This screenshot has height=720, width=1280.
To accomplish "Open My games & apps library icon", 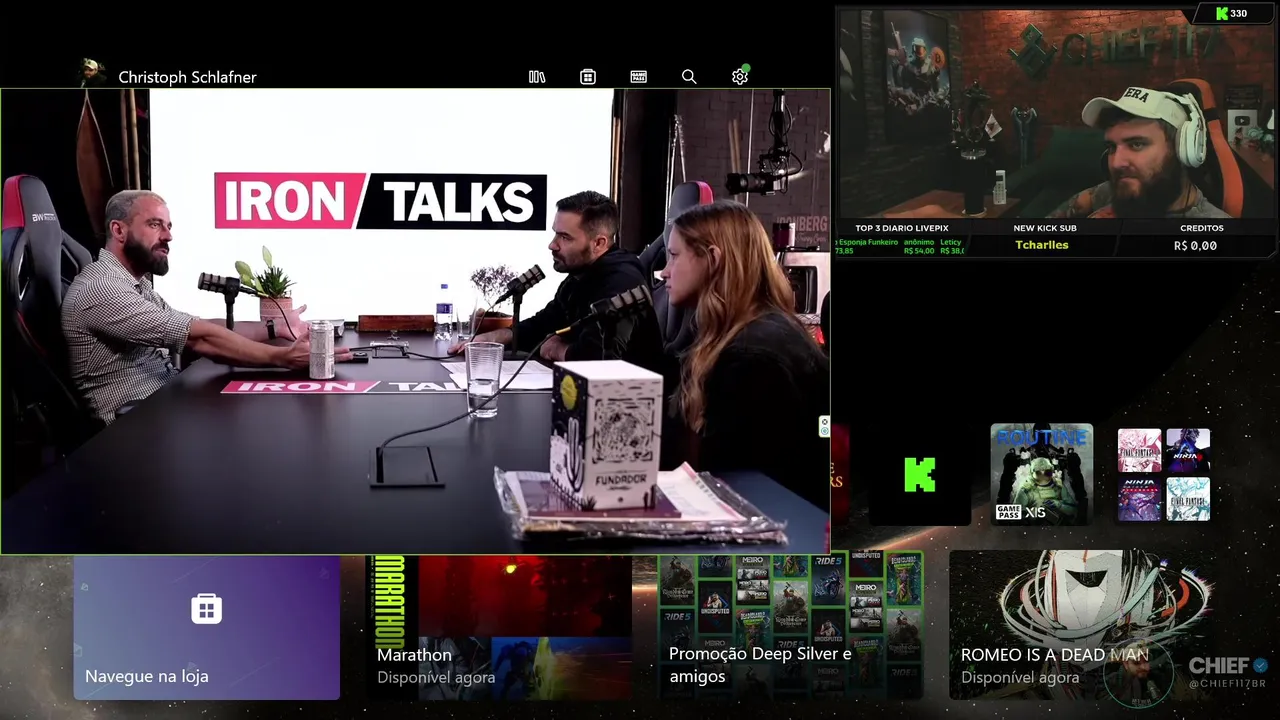I will click(537, 77).
